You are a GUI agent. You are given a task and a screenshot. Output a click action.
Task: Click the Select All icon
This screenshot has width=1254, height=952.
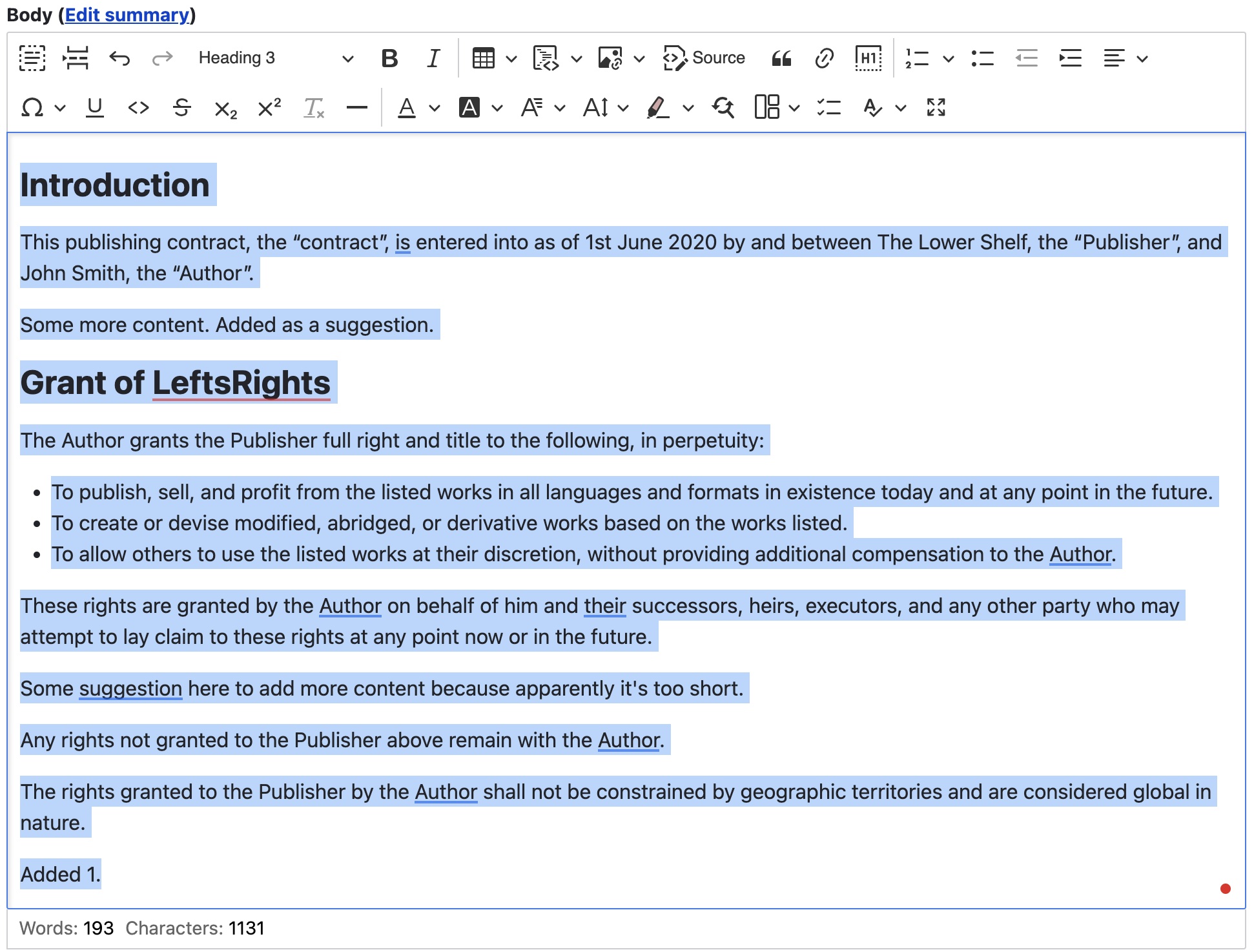pos(32,58)
